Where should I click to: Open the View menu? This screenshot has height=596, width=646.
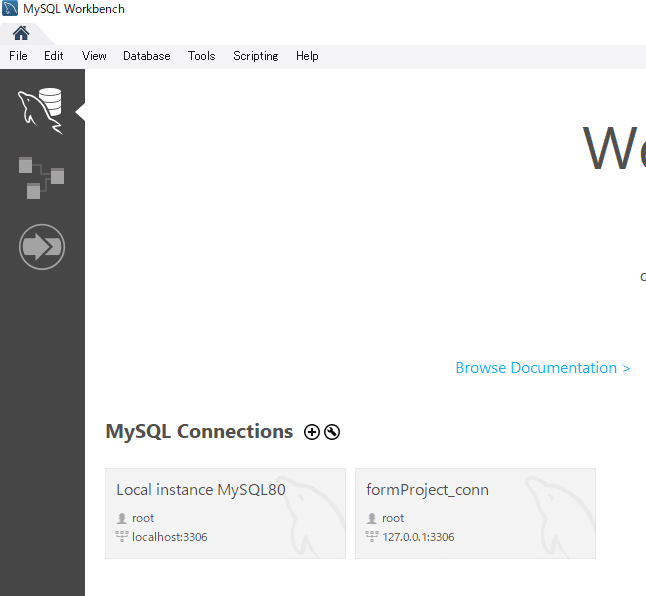pyautogui.click(x=94, y=56)
